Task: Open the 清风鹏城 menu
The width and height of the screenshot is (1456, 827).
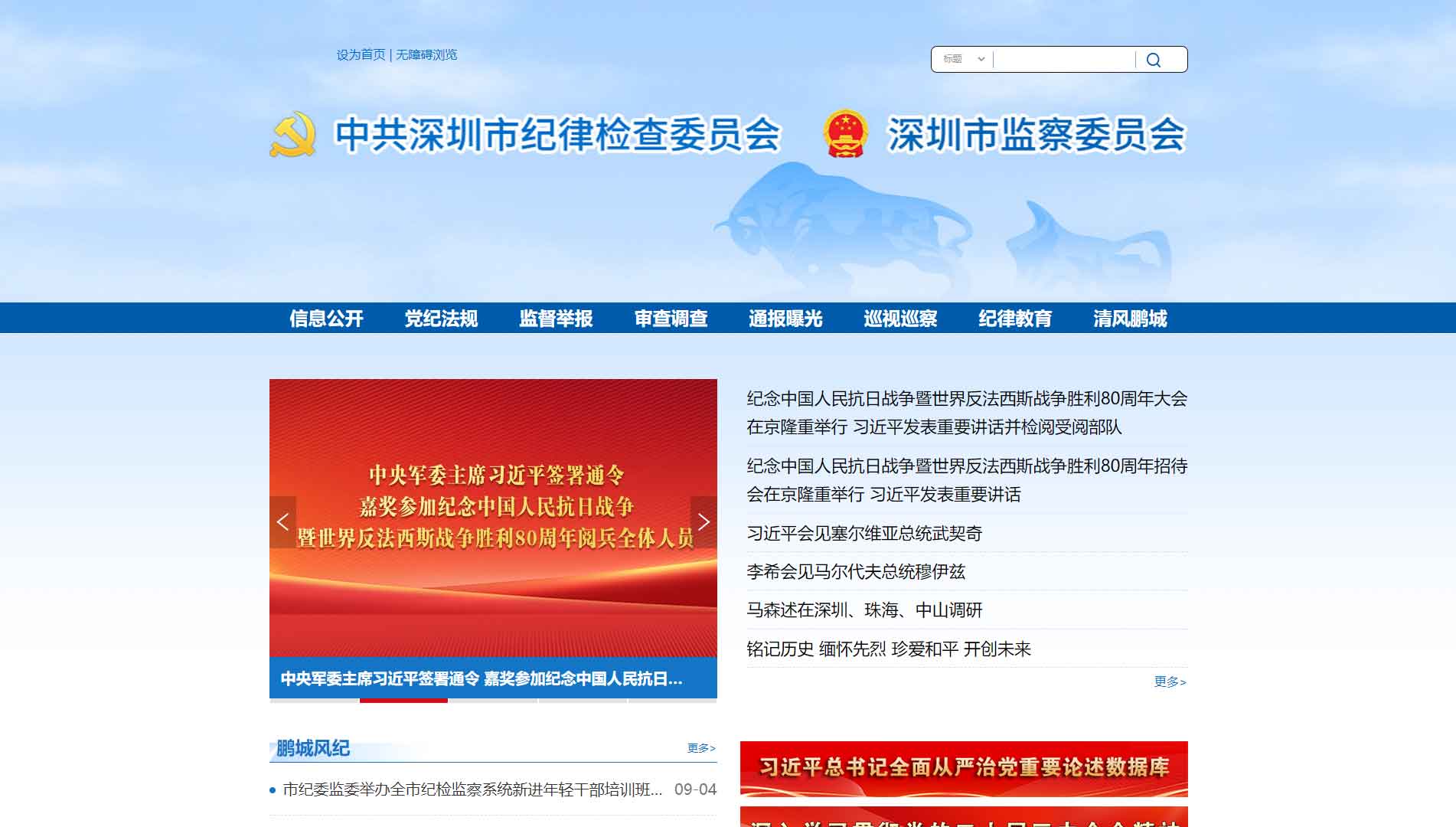Action: click(x=1130, y=319)
